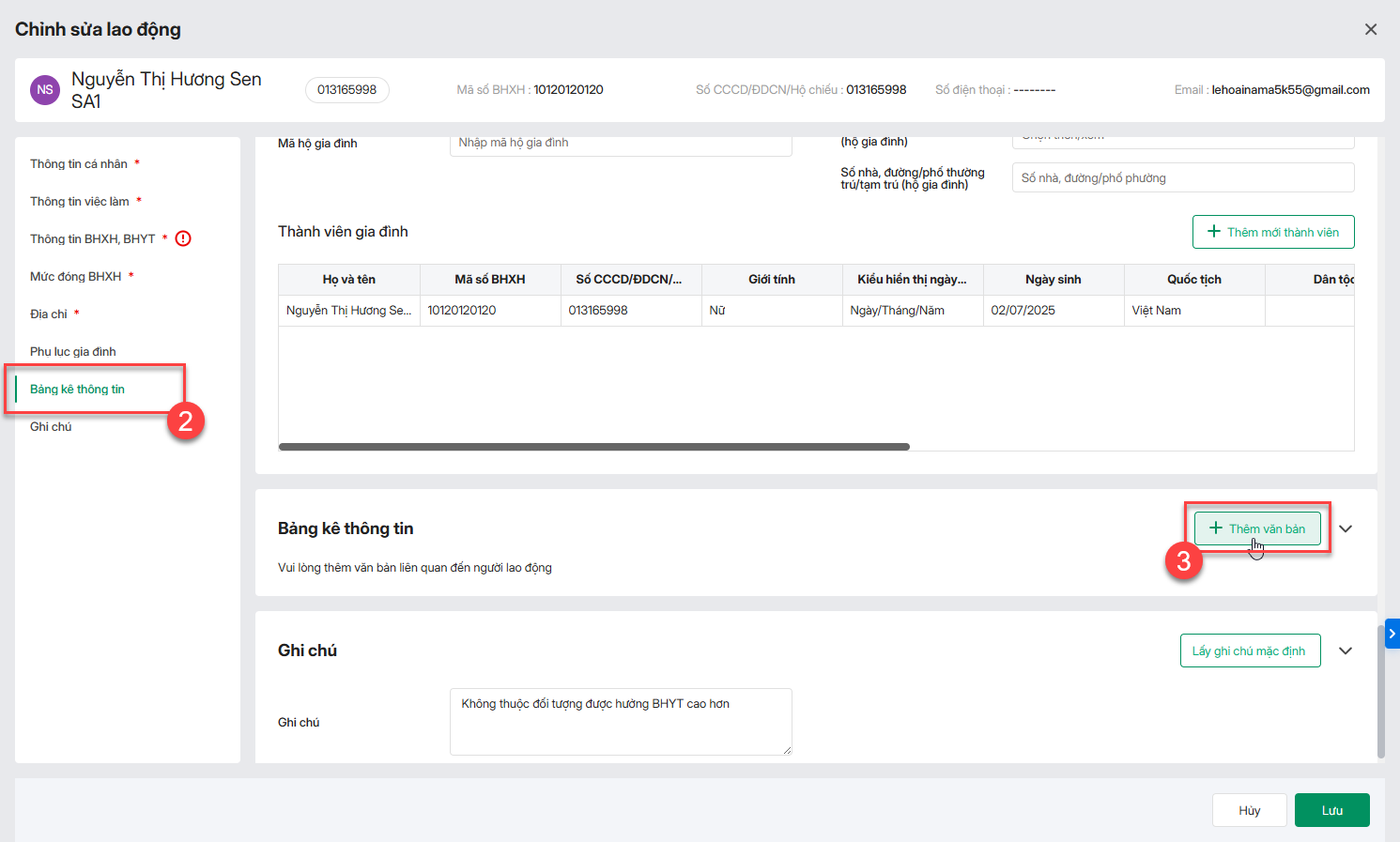
Task: Collapse the Ghi chú section chevron
Action: click(x=1345, y=651)
